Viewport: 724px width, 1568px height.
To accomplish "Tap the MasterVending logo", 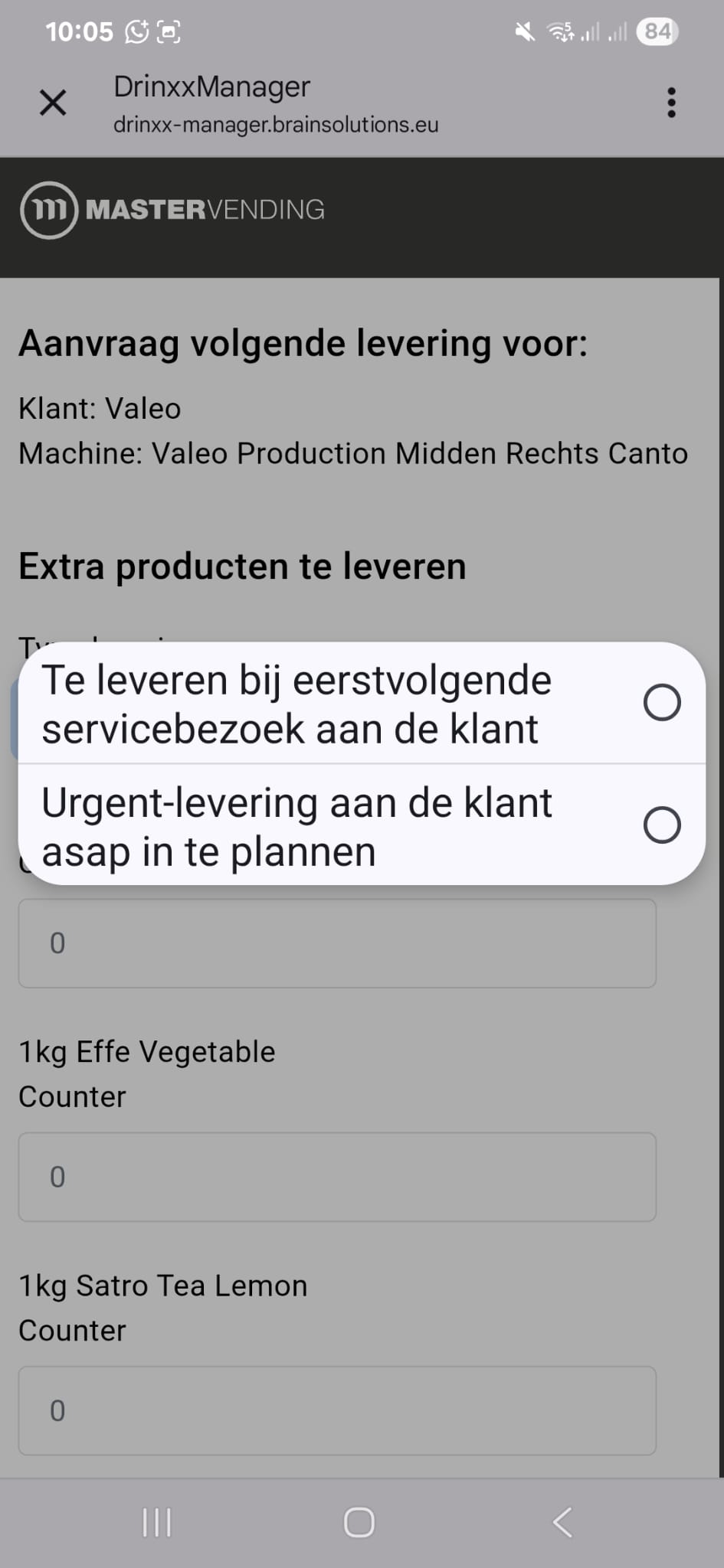I will 173,210.
